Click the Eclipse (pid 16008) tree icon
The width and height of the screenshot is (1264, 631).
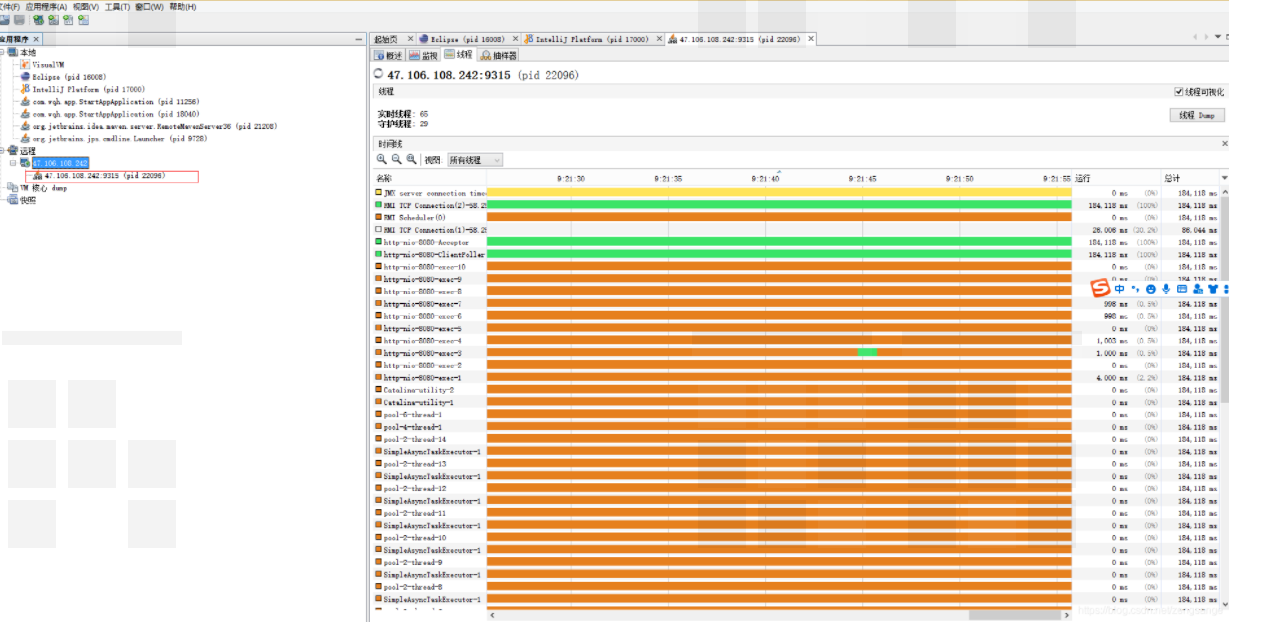tap(25, 77)
